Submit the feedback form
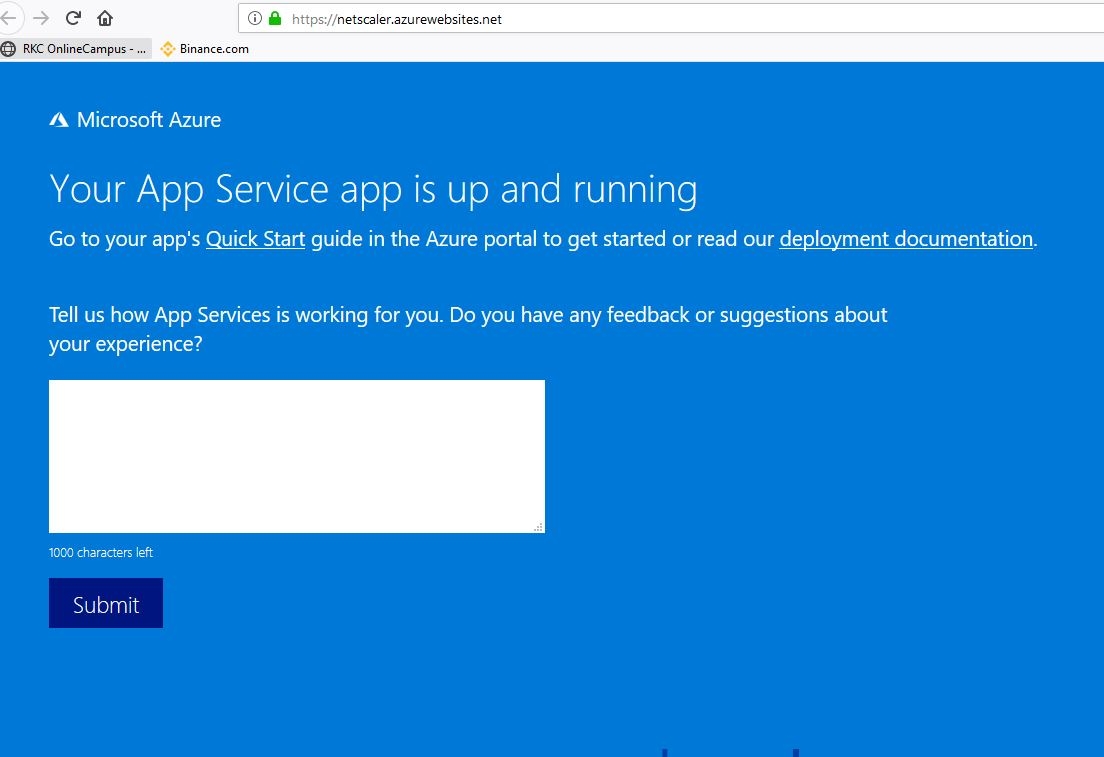The height and width of the screenshot is (757, 1104). 106,603
